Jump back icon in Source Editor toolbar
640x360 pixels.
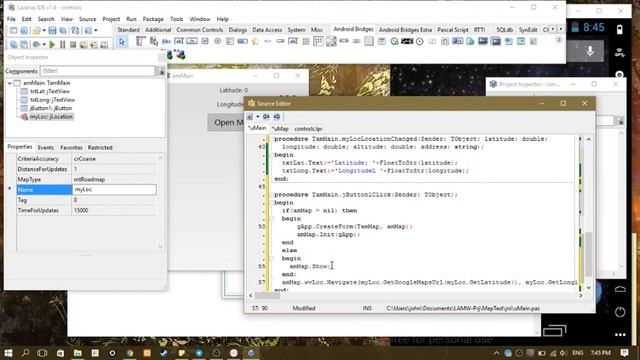click(266, 117)
